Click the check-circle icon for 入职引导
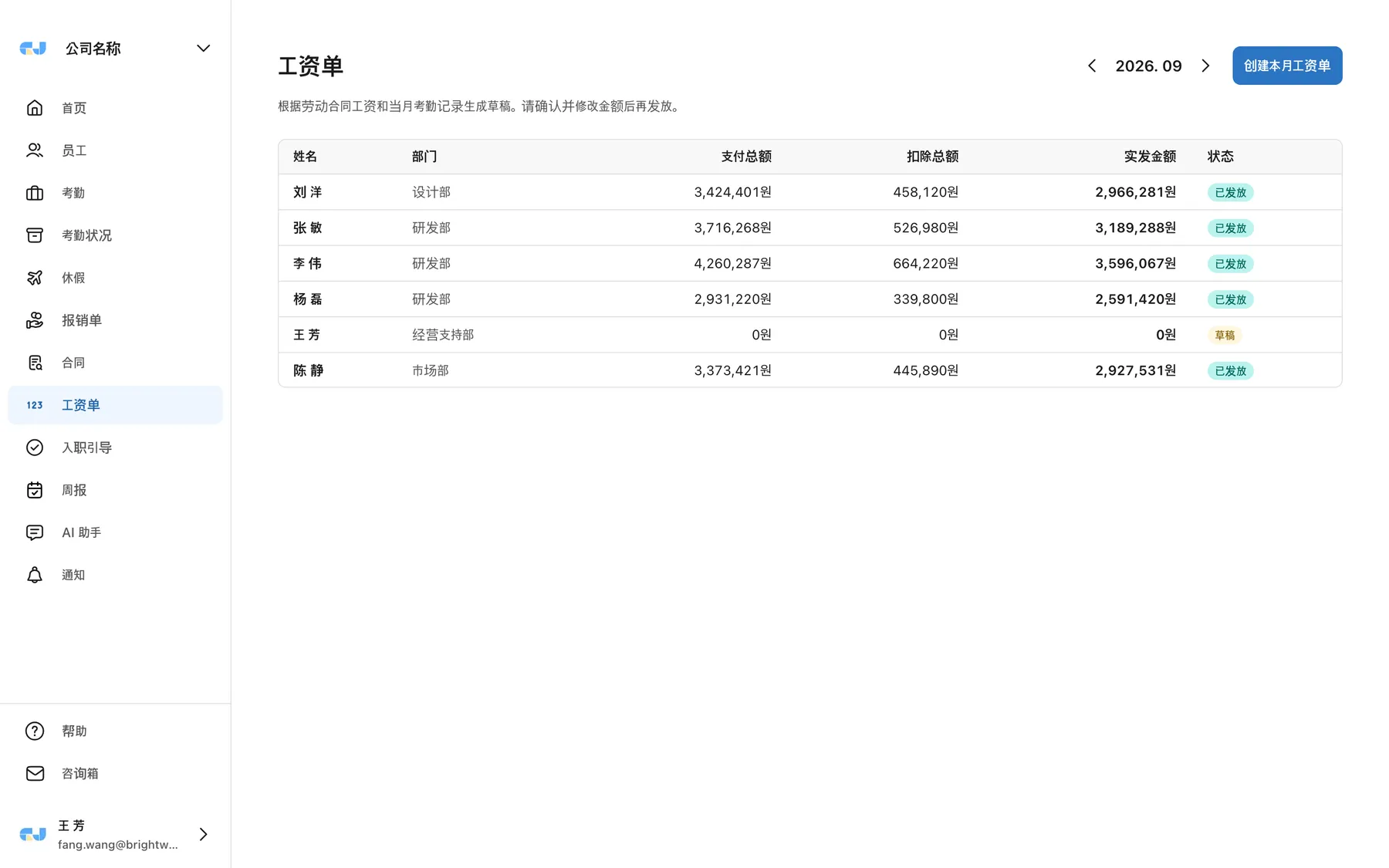1389x868 pixels. (x=35, y=448)
